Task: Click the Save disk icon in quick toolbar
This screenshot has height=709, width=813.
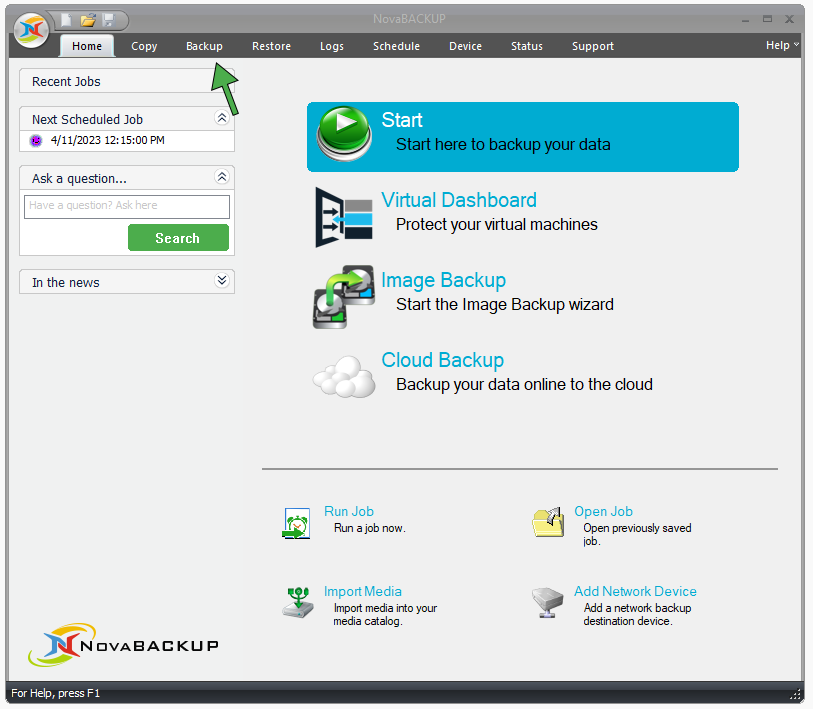Action: tap(108, 20)
